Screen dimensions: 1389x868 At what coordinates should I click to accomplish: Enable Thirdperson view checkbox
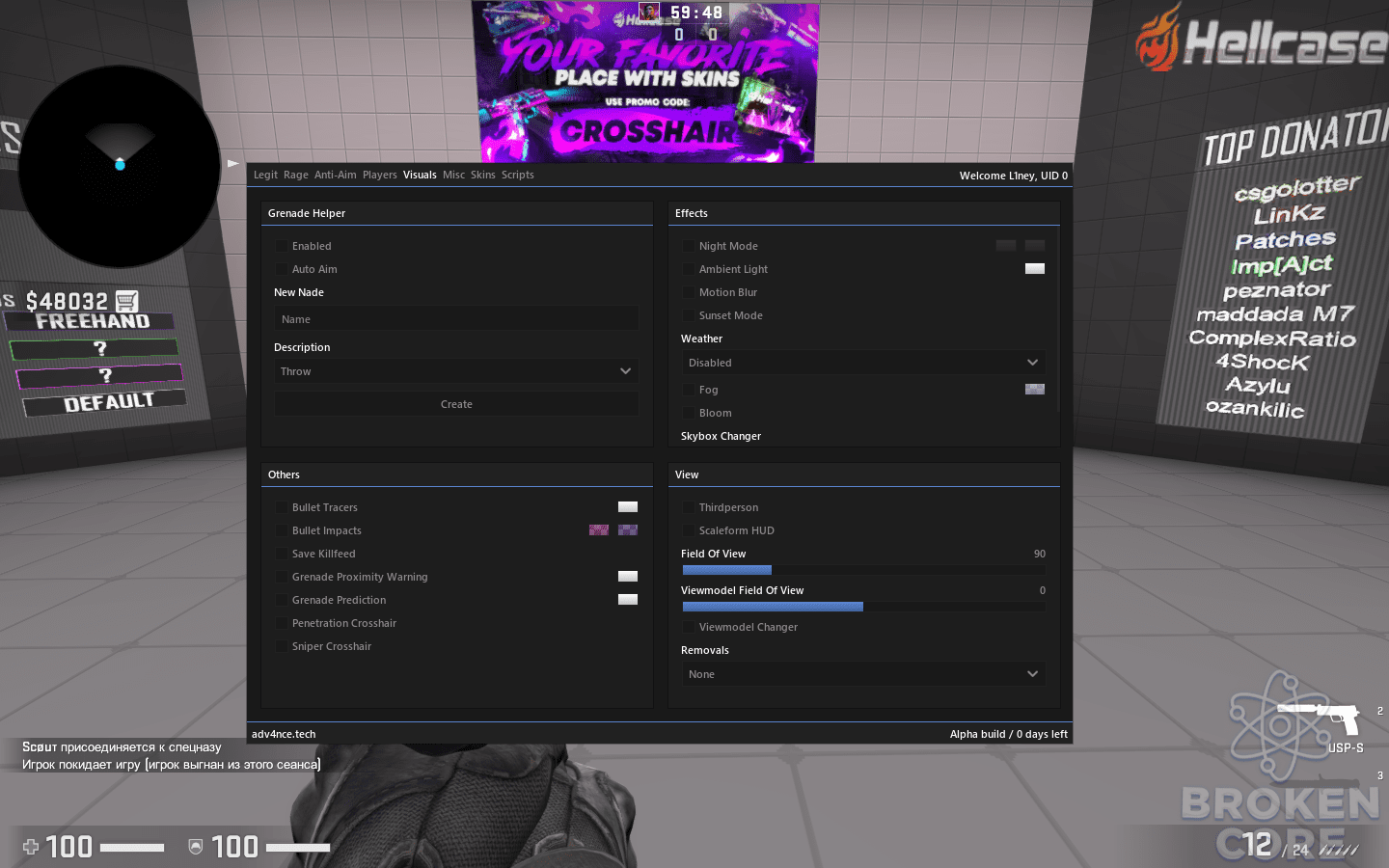click(x=689, y=507)
